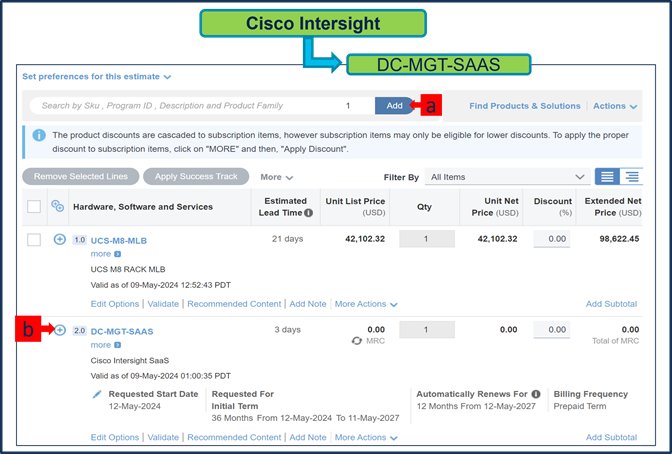Click the Extended Net Price 98,622.45 value
The height and width of the screenshot is (454, 672).
[x=619, y=239]
